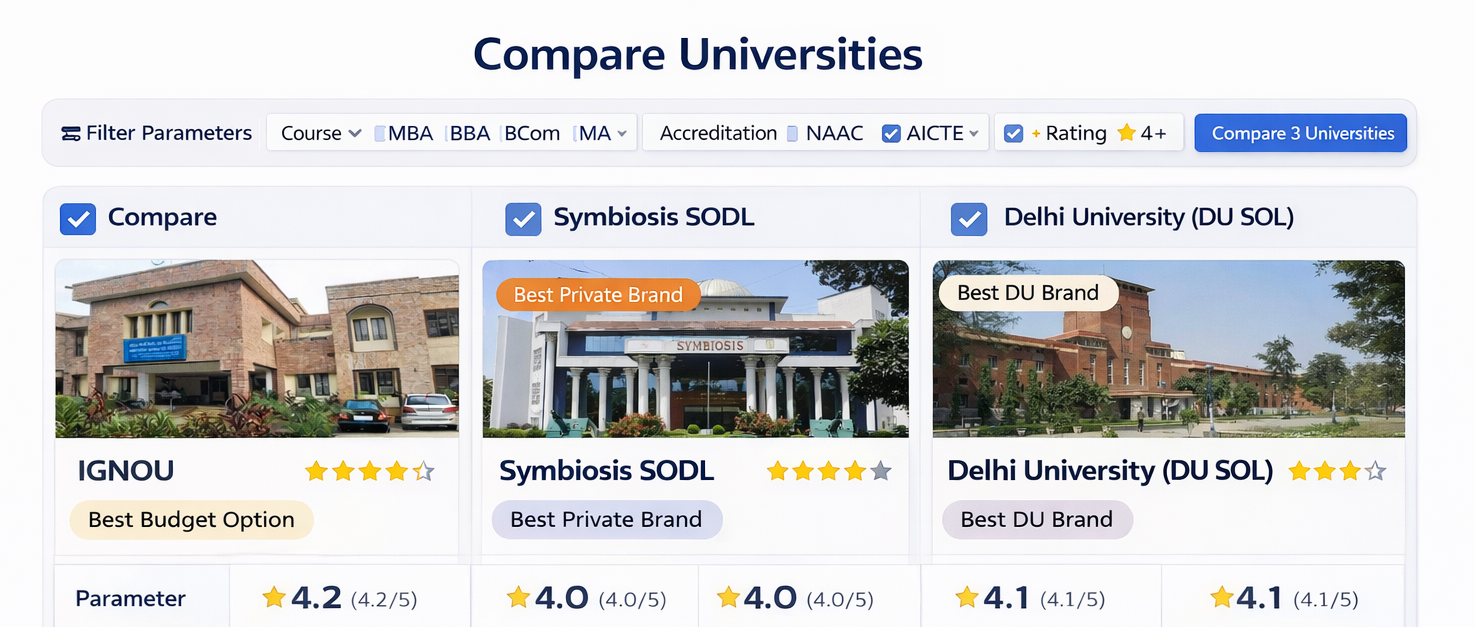Click the IGNOU campus photo

[257, 349]
